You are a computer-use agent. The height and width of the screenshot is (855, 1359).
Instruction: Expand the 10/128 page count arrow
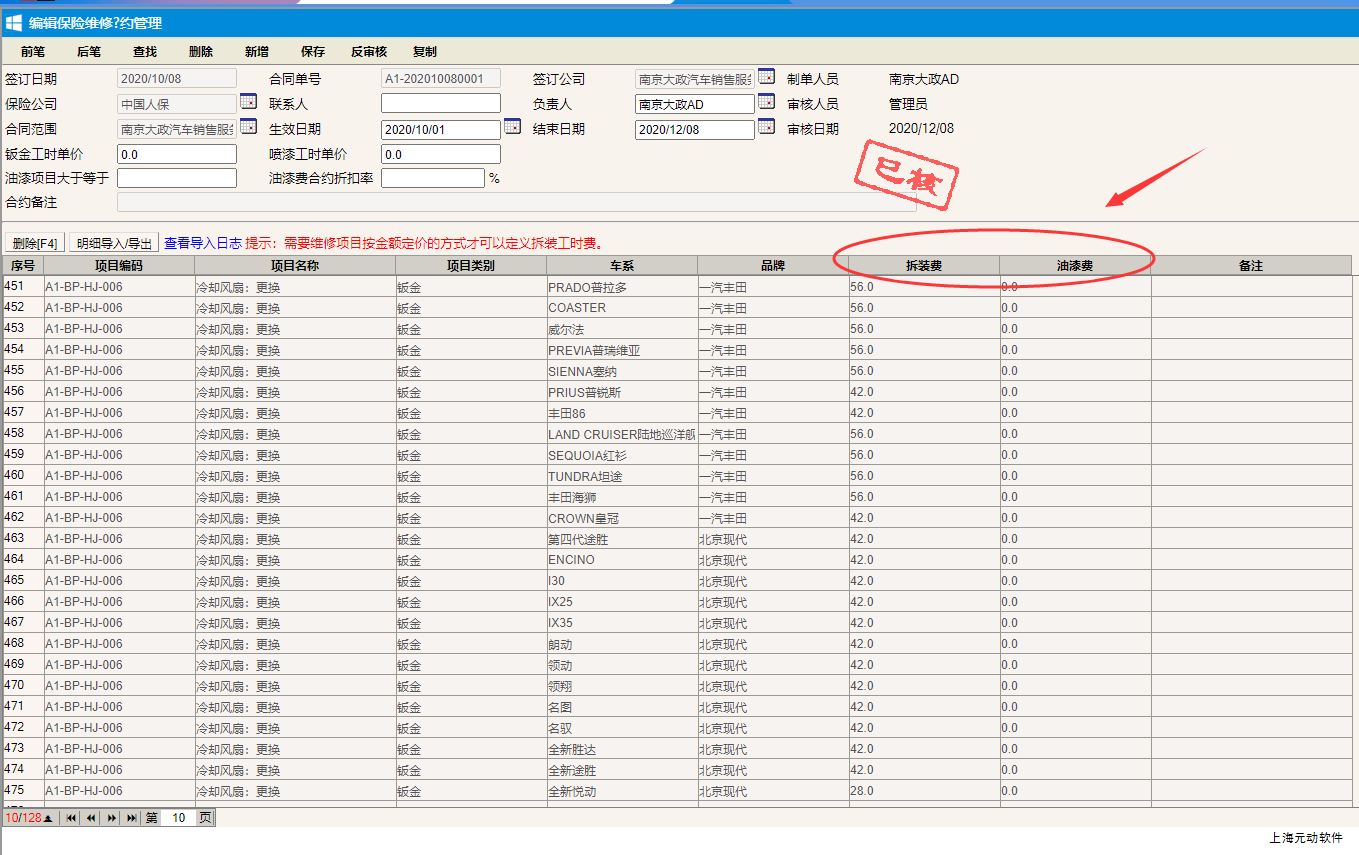click(x=47, y=818)
